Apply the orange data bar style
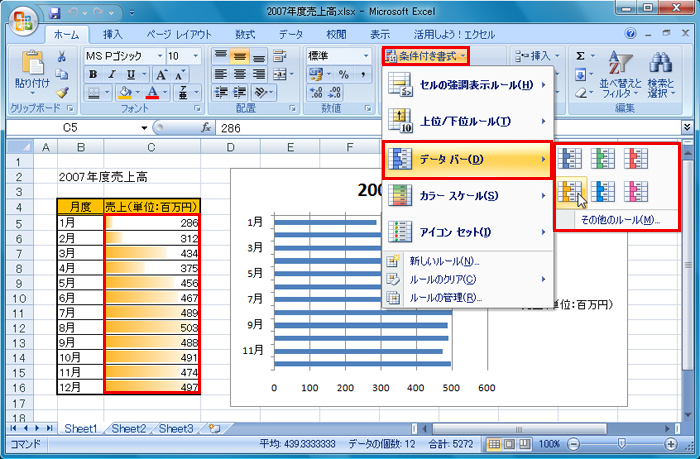This screenshot has width=700, height=459. [x=570, y=192]
